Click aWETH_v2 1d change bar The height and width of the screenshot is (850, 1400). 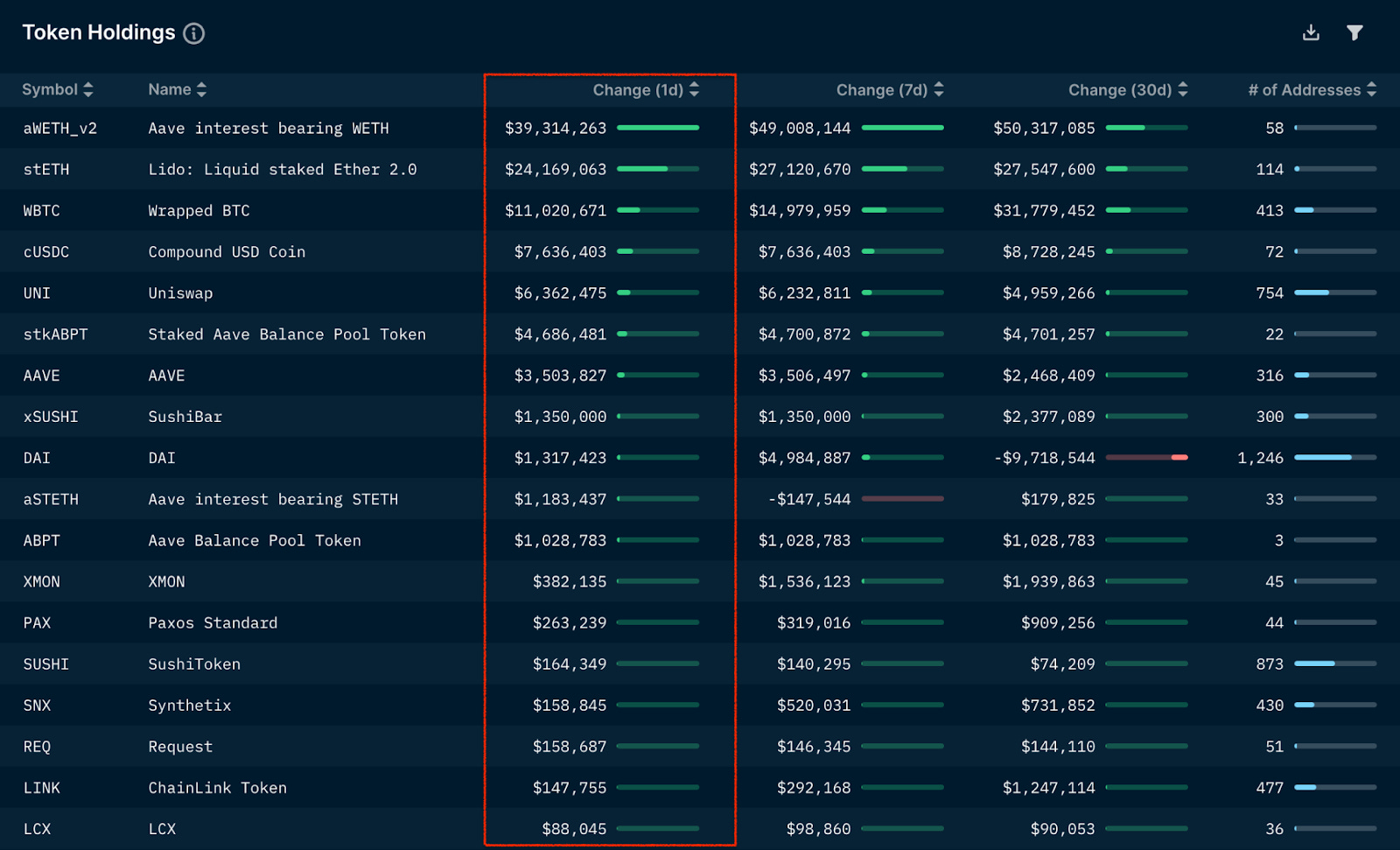click(x=658, y=128)
